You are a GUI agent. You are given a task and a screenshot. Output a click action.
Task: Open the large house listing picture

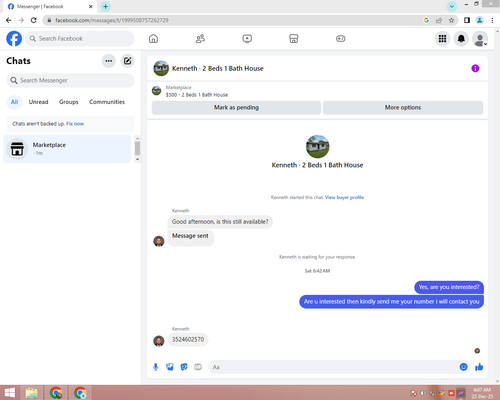point(317,147)
